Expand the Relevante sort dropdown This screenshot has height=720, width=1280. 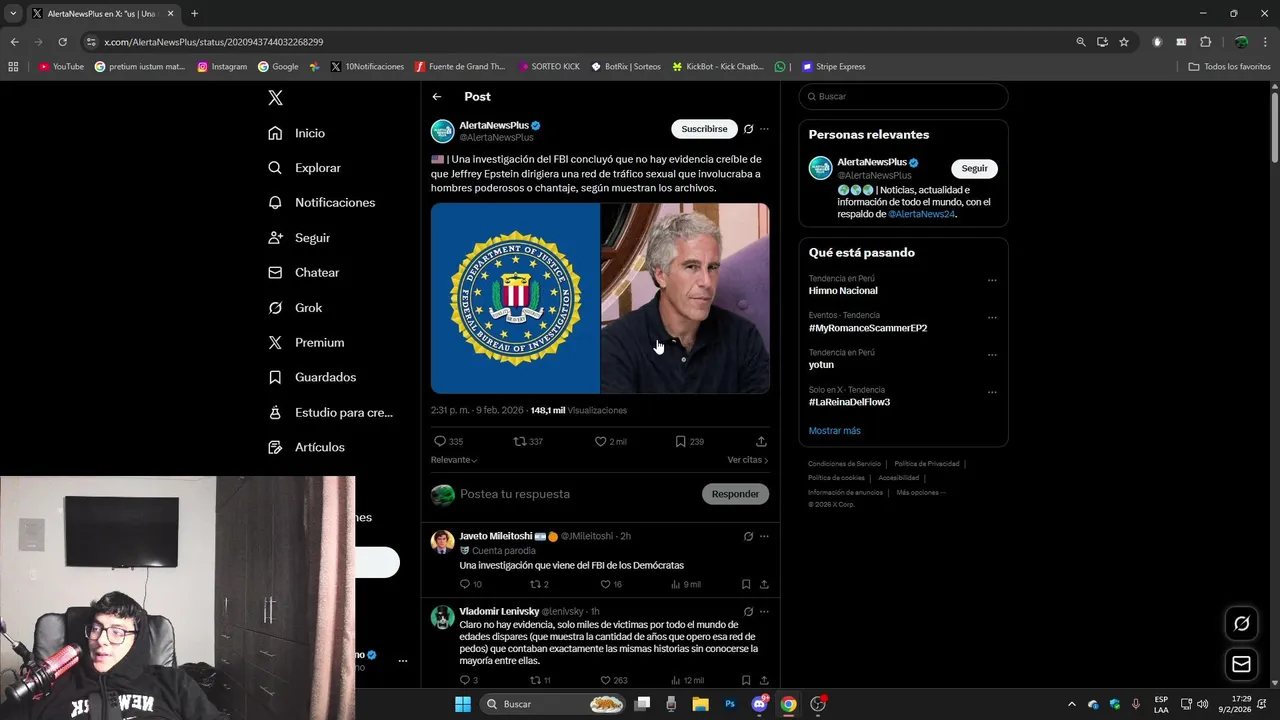[454, 460]
